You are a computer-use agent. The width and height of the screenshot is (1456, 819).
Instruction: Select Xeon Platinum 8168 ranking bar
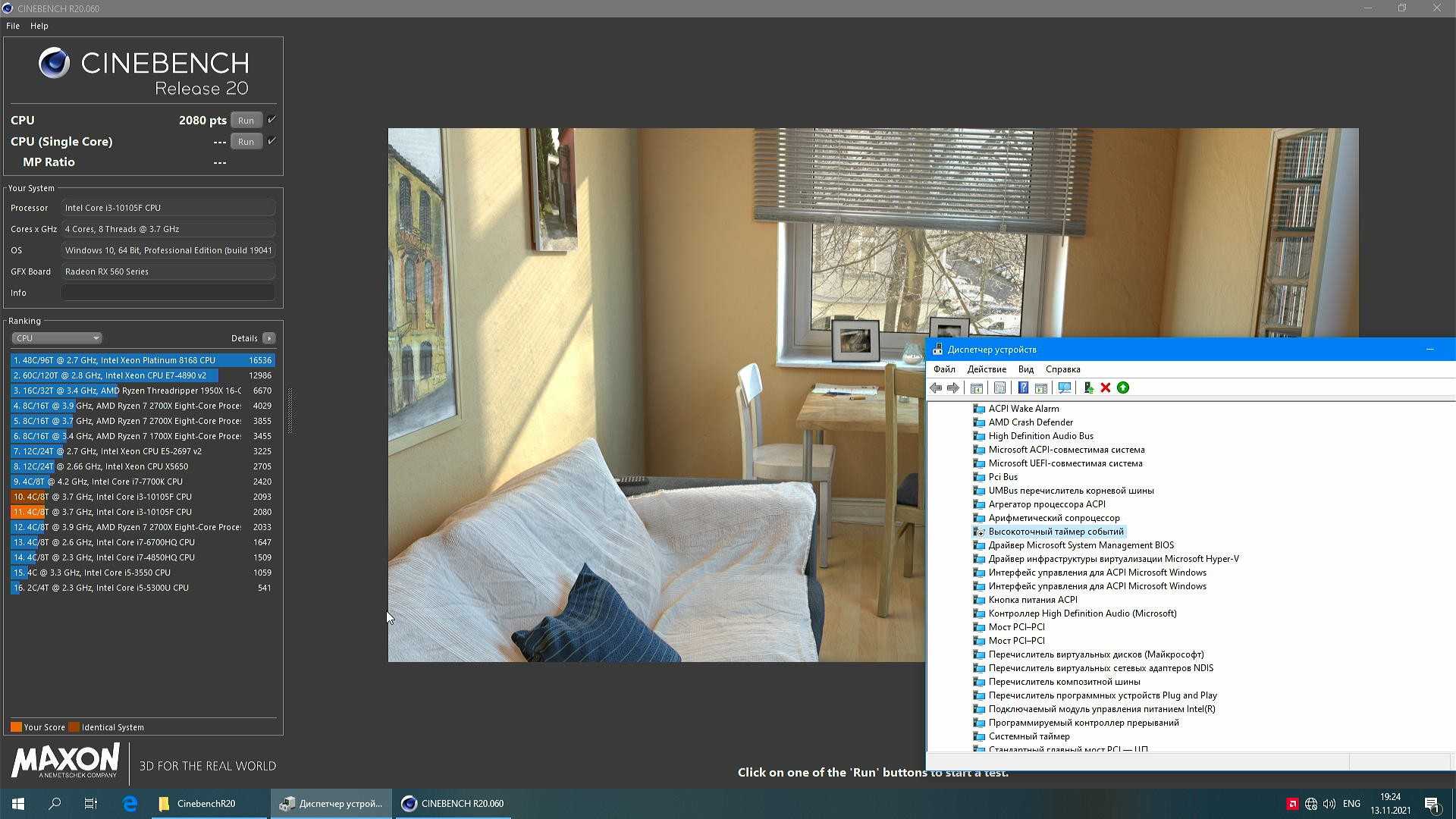[x=143, y=360]
